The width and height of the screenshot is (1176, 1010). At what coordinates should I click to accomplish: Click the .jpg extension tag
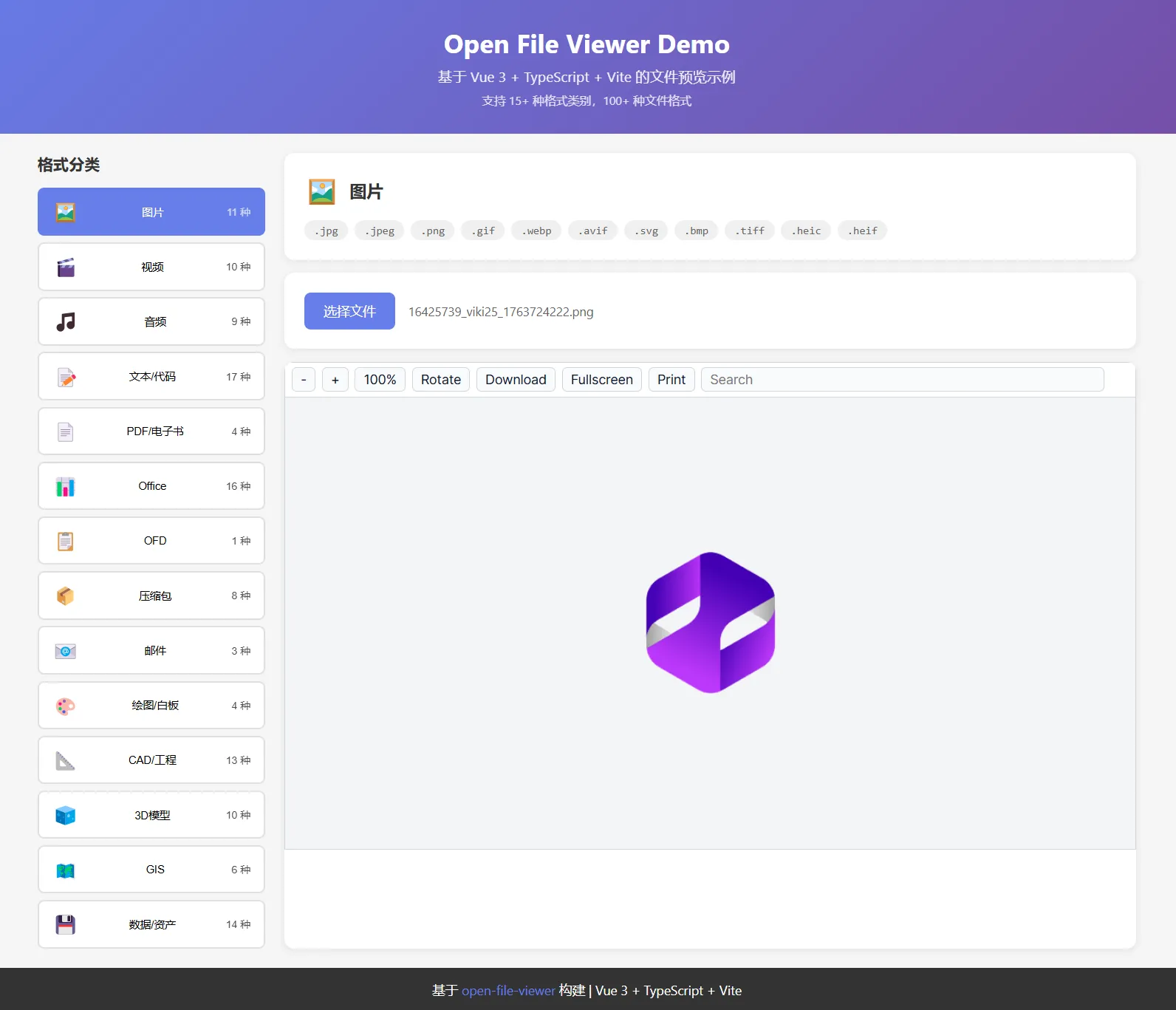327,231
